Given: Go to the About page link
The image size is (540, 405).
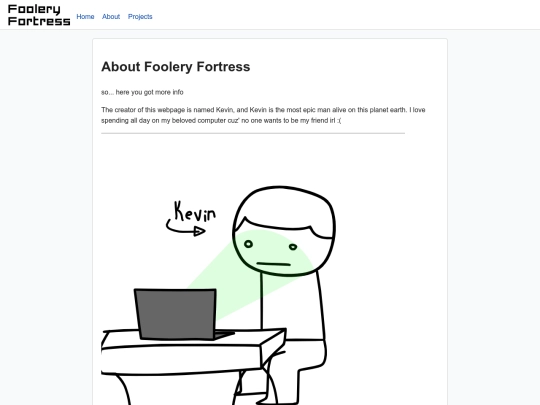Looking at the screenshot, I should pos(111,17).
